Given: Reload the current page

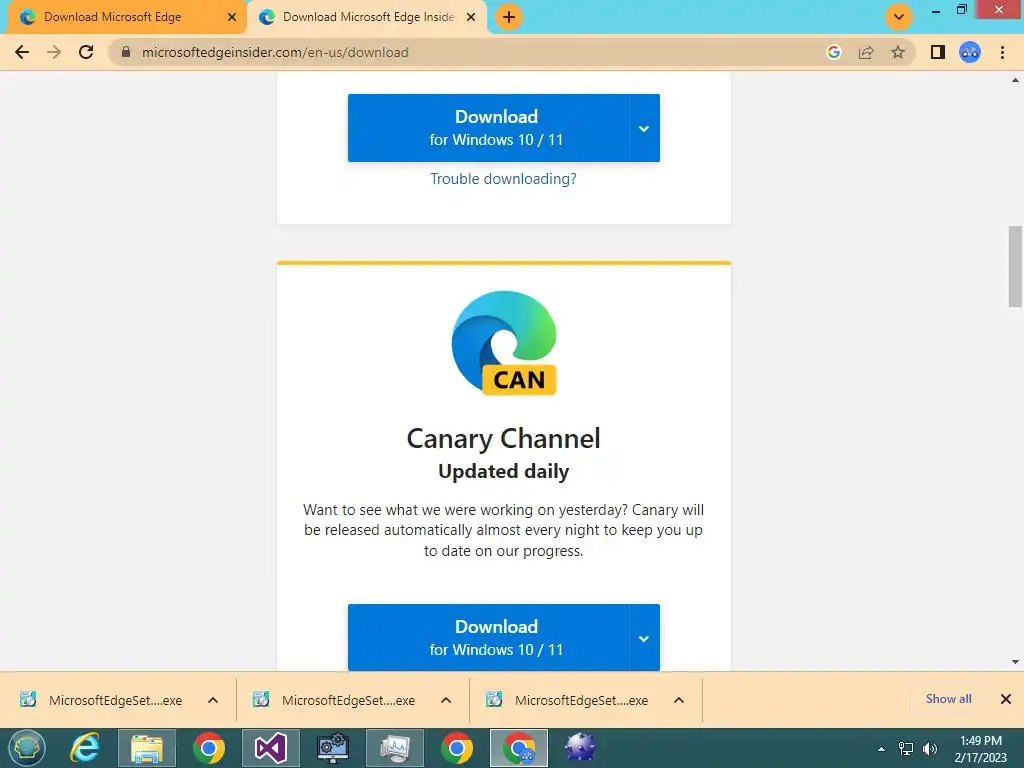Looking at the screenshot, I should pyautogui.click(x=86, y=52).
